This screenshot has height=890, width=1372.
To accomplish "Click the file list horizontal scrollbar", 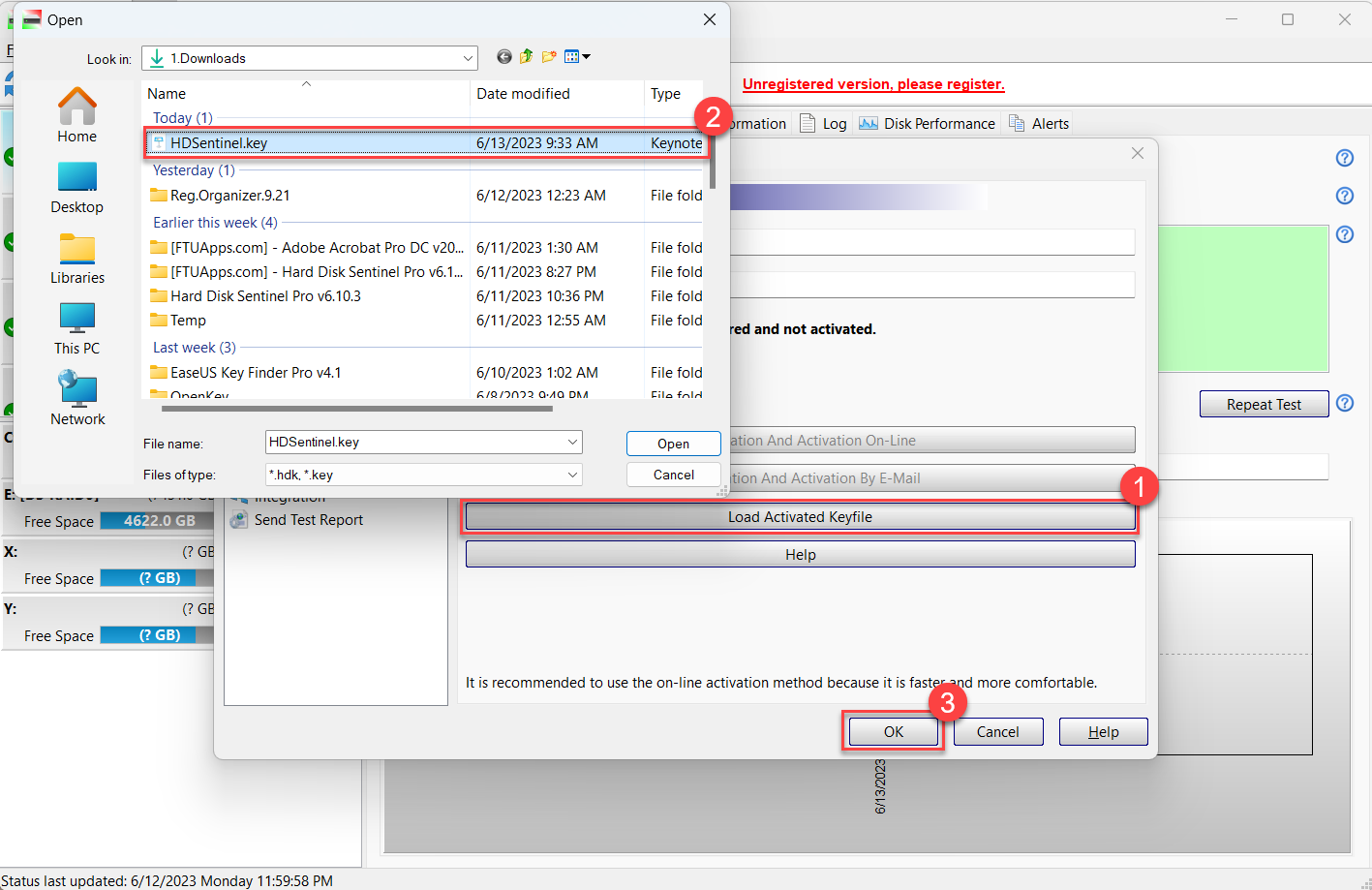I will coord(356,409).
